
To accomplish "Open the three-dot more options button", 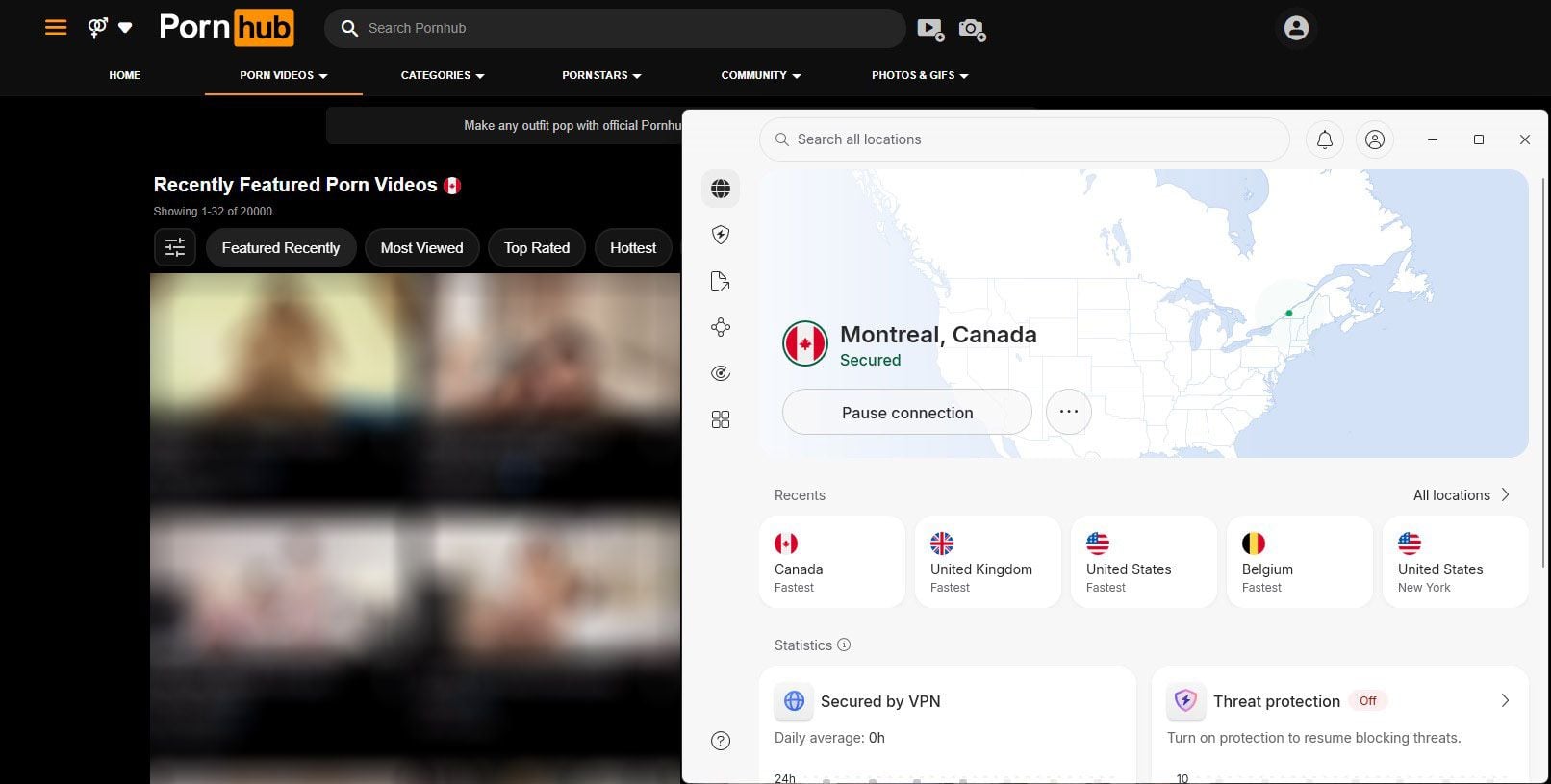I will [1069, 412].
